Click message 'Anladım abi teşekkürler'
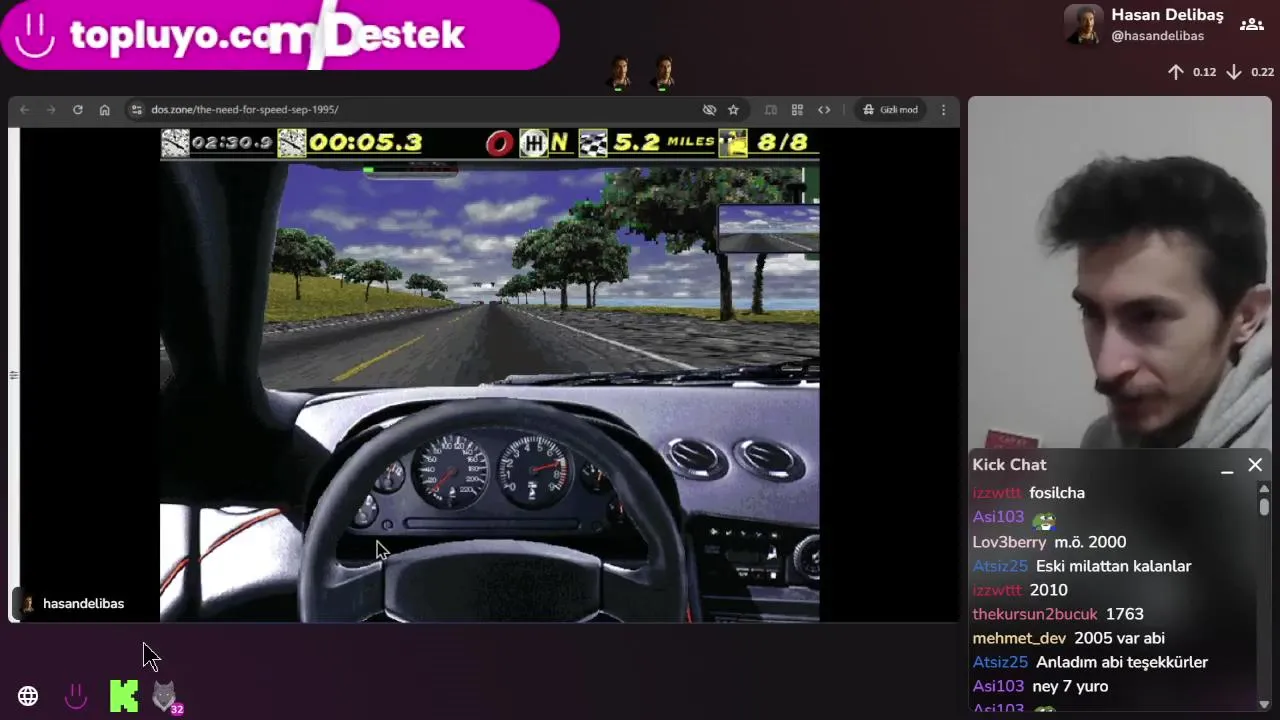The image size is (1280, 720). click(x=1122, y=662)
